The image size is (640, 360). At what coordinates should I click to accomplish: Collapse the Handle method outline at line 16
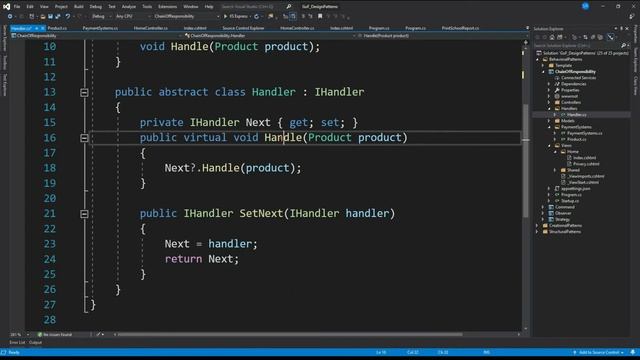point(84,138)
